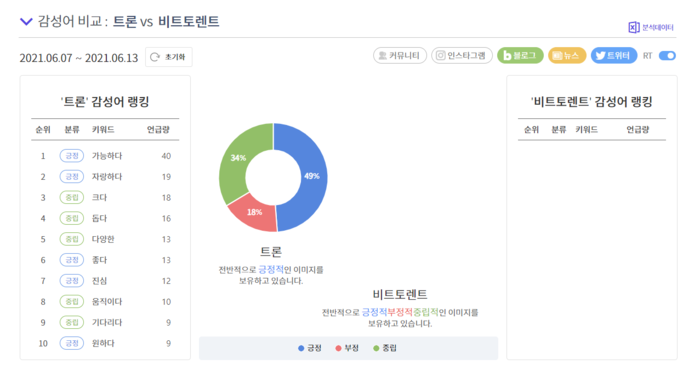Click 중립 badge beside 크다

click(72, 197)
